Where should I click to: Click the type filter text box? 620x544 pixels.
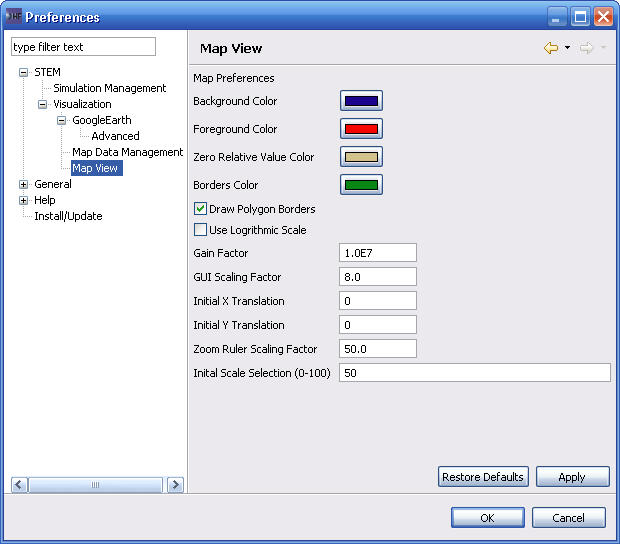coord(83,47)
